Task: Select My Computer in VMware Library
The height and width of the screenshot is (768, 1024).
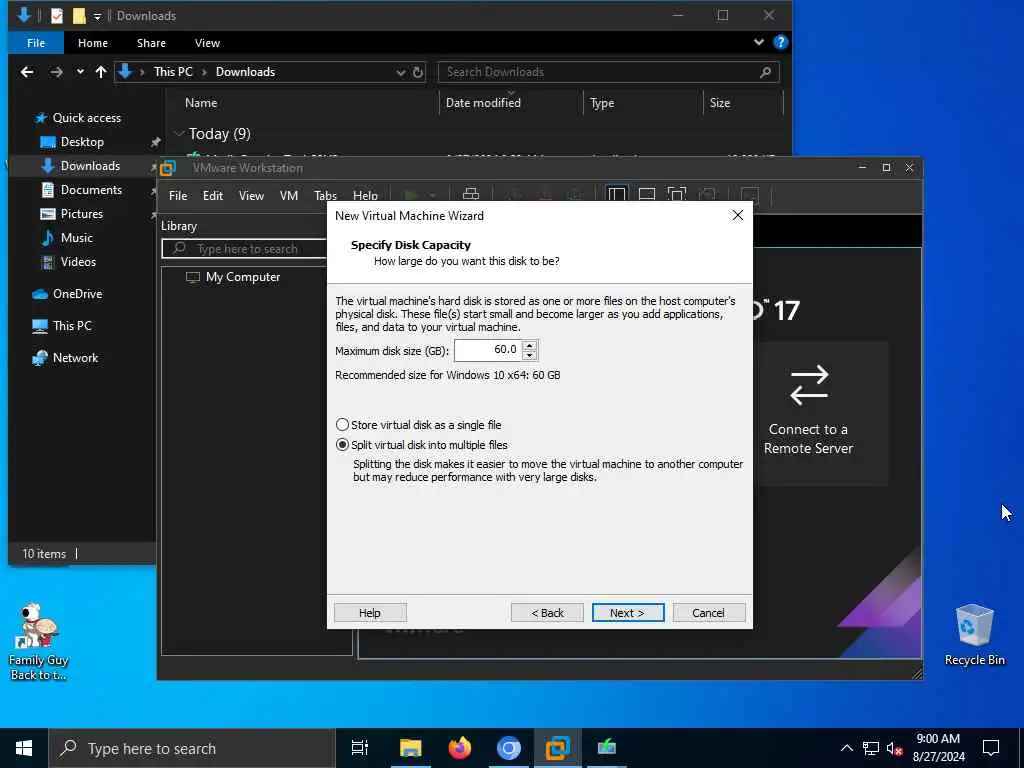Action: tap(233, 277)
